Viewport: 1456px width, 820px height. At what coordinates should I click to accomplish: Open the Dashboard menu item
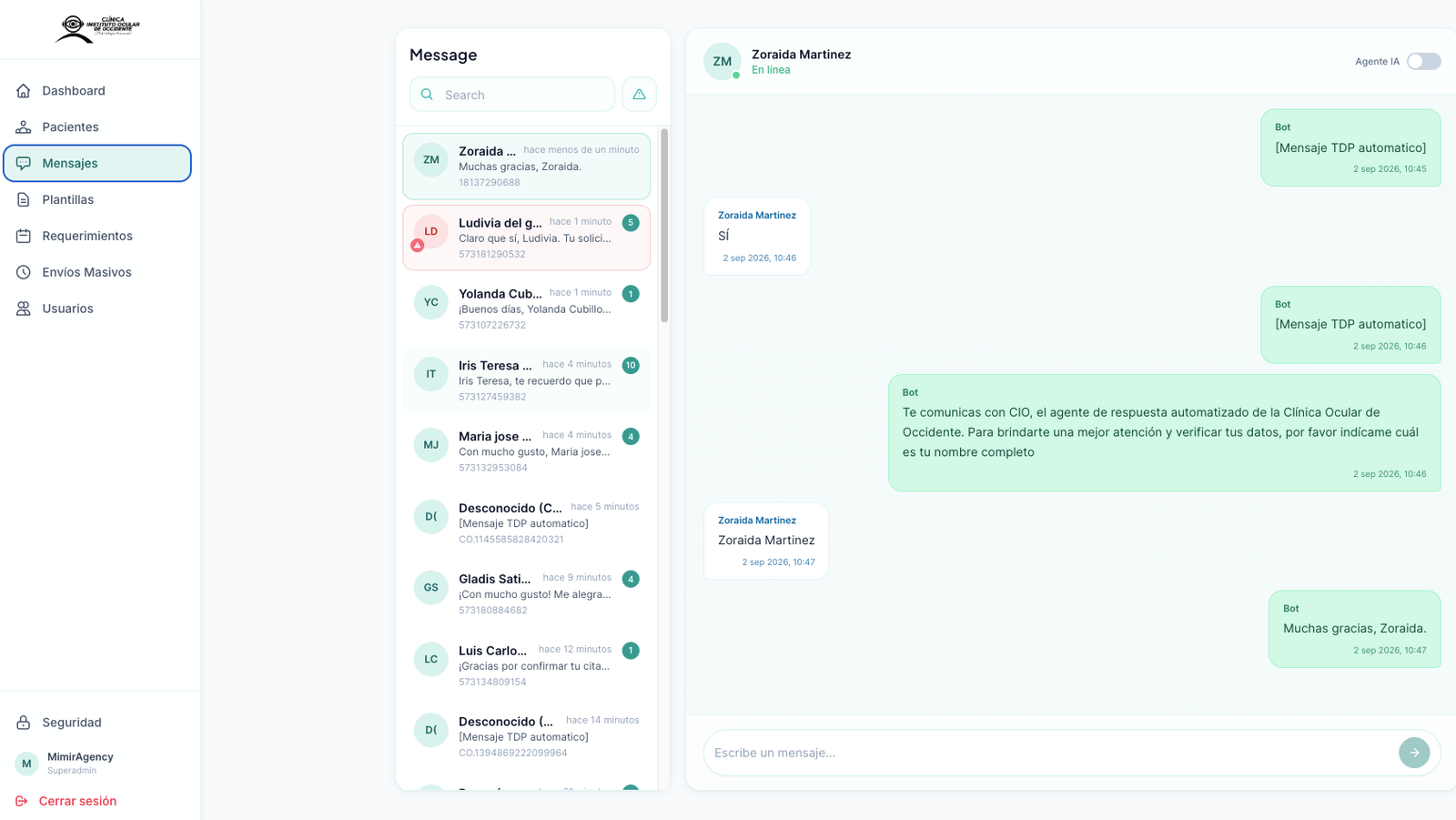tap(97, 91)
